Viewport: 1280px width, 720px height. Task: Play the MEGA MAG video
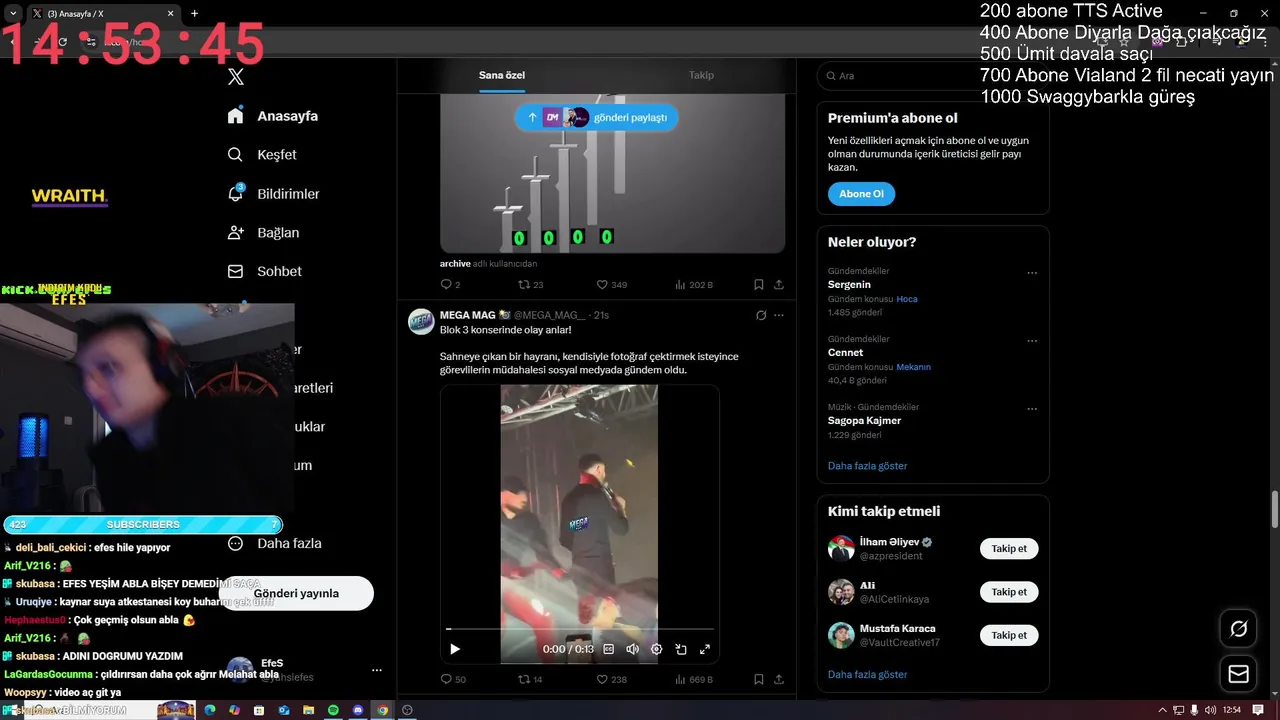pos(455,649)
